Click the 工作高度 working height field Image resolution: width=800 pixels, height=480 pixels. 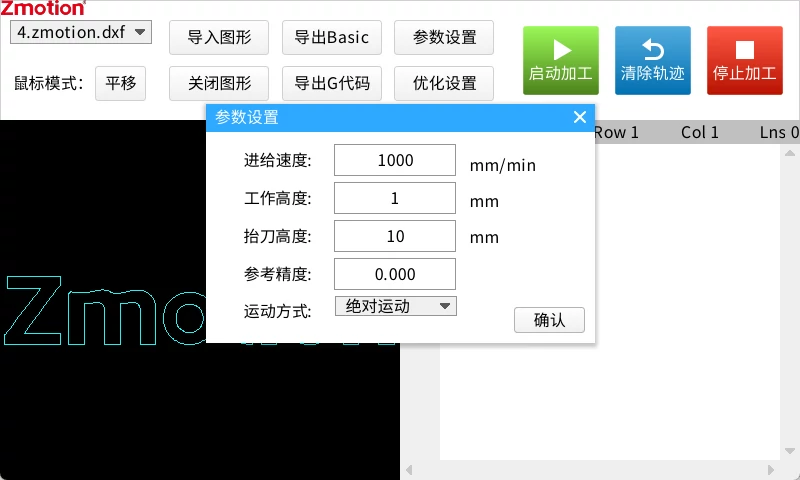click(395, 198)
